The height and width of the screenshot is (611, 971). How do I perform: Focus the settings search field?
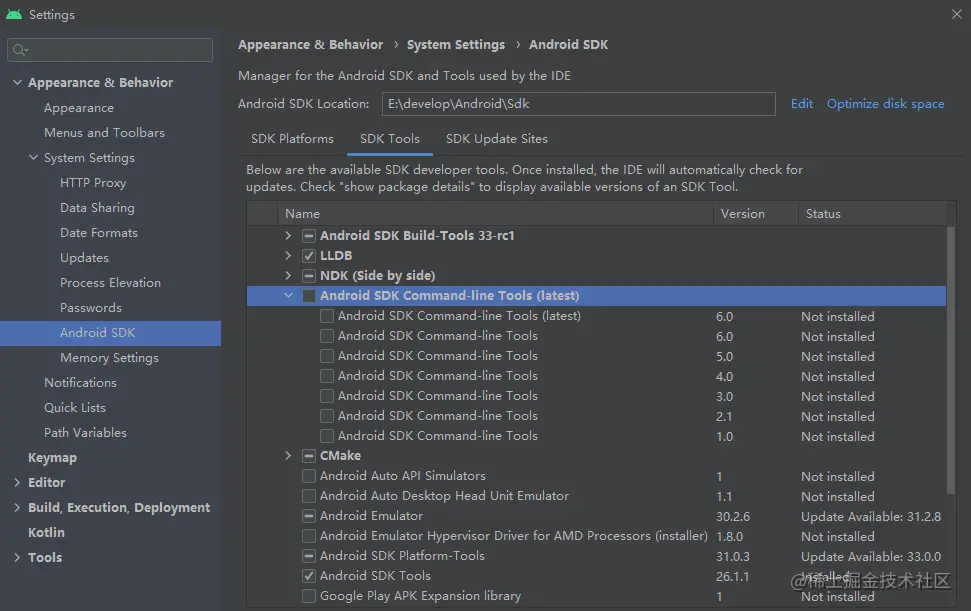(x=110, y=50)
